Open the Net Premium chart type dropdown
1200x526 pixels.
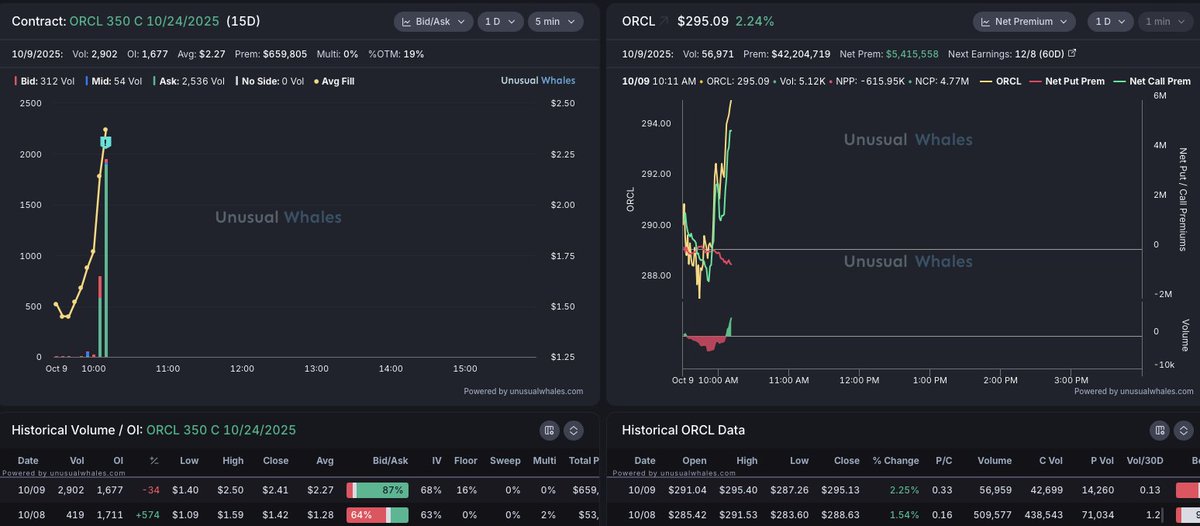1024,21
